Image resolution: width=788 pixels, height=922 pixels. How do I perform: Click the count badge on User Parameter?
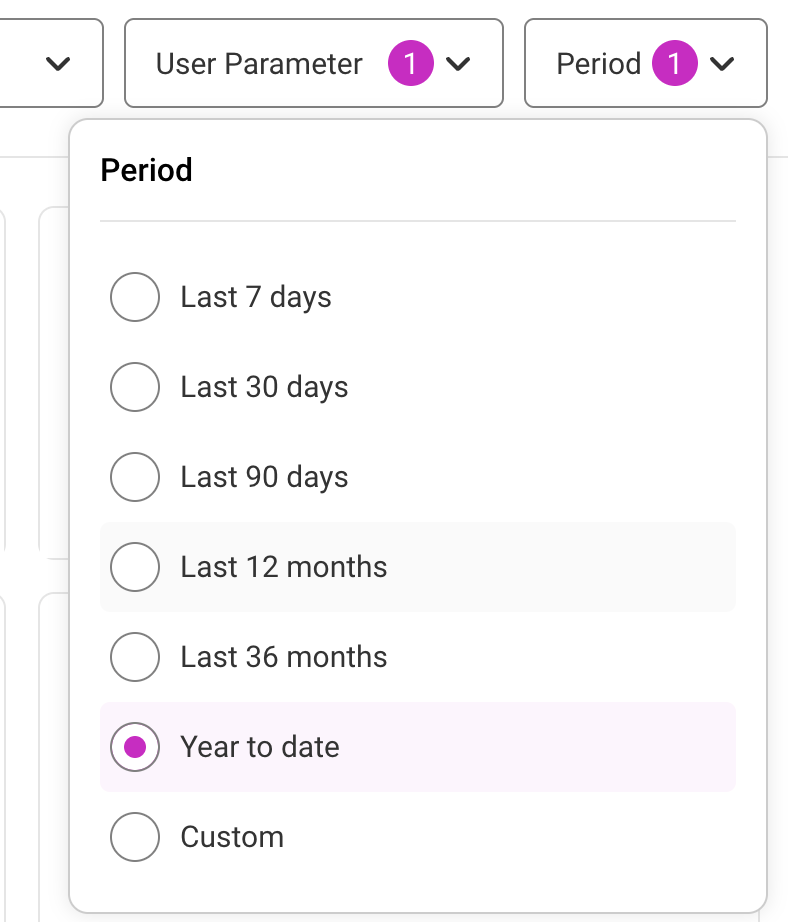pos(412,63)
